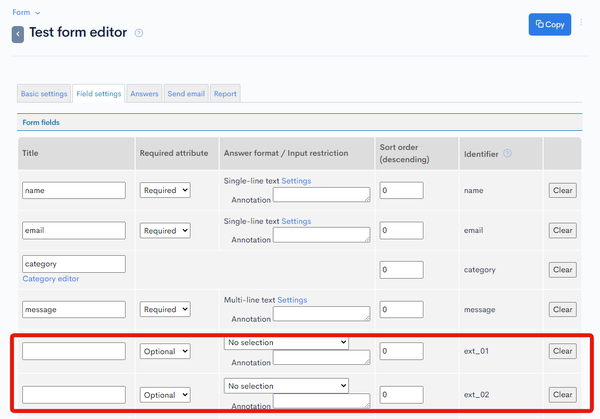Open Optional dropdown in ext_01 row
This screenshot has width=600, height=419.
[165, 351]
